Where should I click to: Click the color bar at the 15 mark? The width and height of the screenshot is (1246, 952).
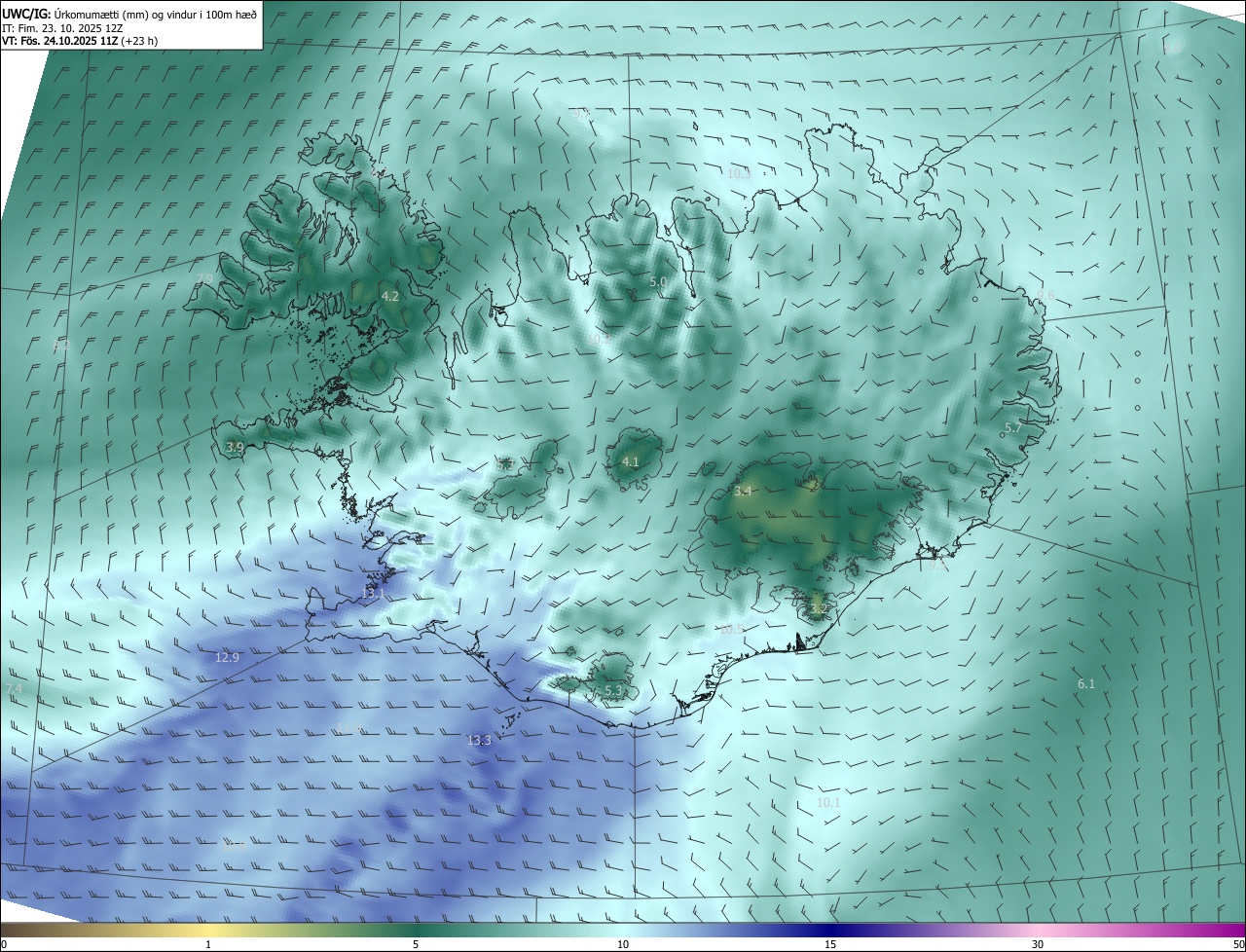pyautogui.click(x=830, y=944)
